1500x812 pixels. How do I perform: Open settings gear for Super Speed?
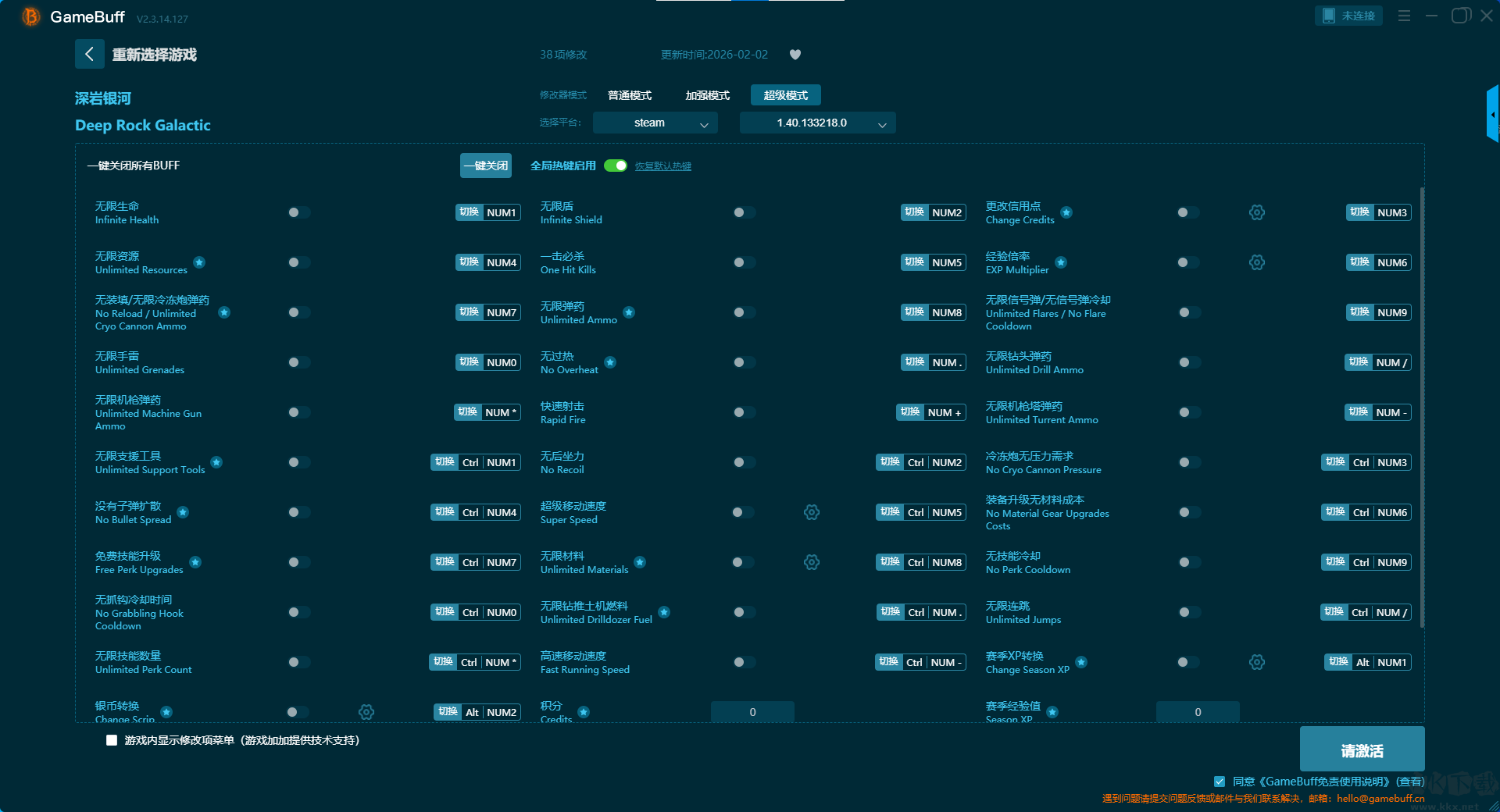(x=812, y=512)
